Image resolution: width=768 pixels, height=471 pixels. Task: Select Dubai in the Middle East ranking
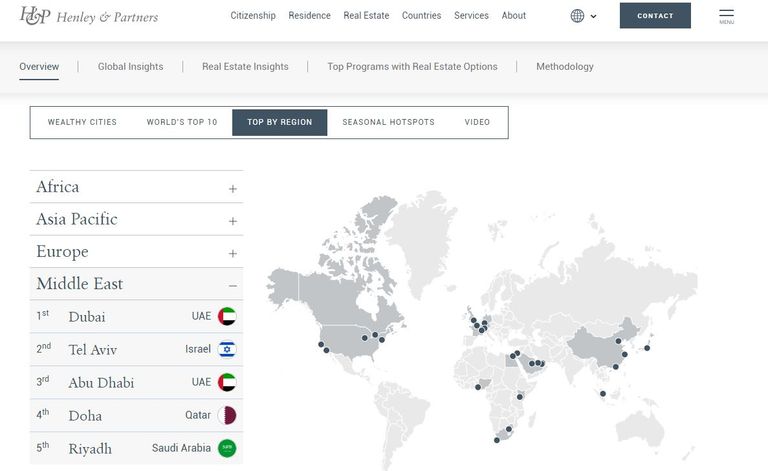point(87,317)
